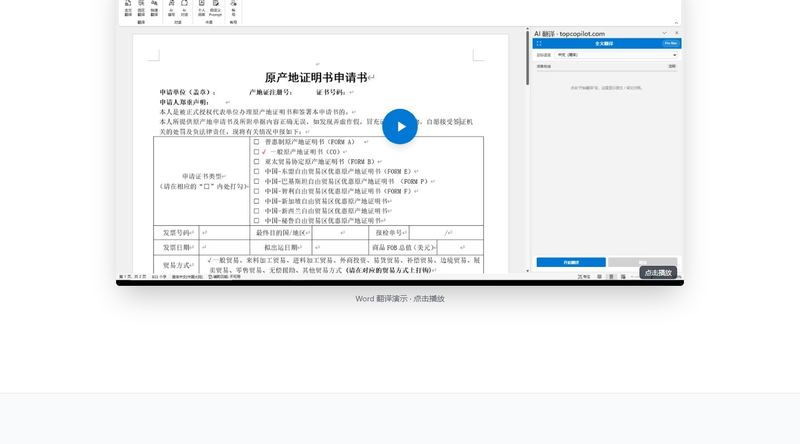This screenshot has height=444, width=800.
Task: Check the 中国-巴基斯坦 FORM P checkbox
Action: tap(256, 181)
